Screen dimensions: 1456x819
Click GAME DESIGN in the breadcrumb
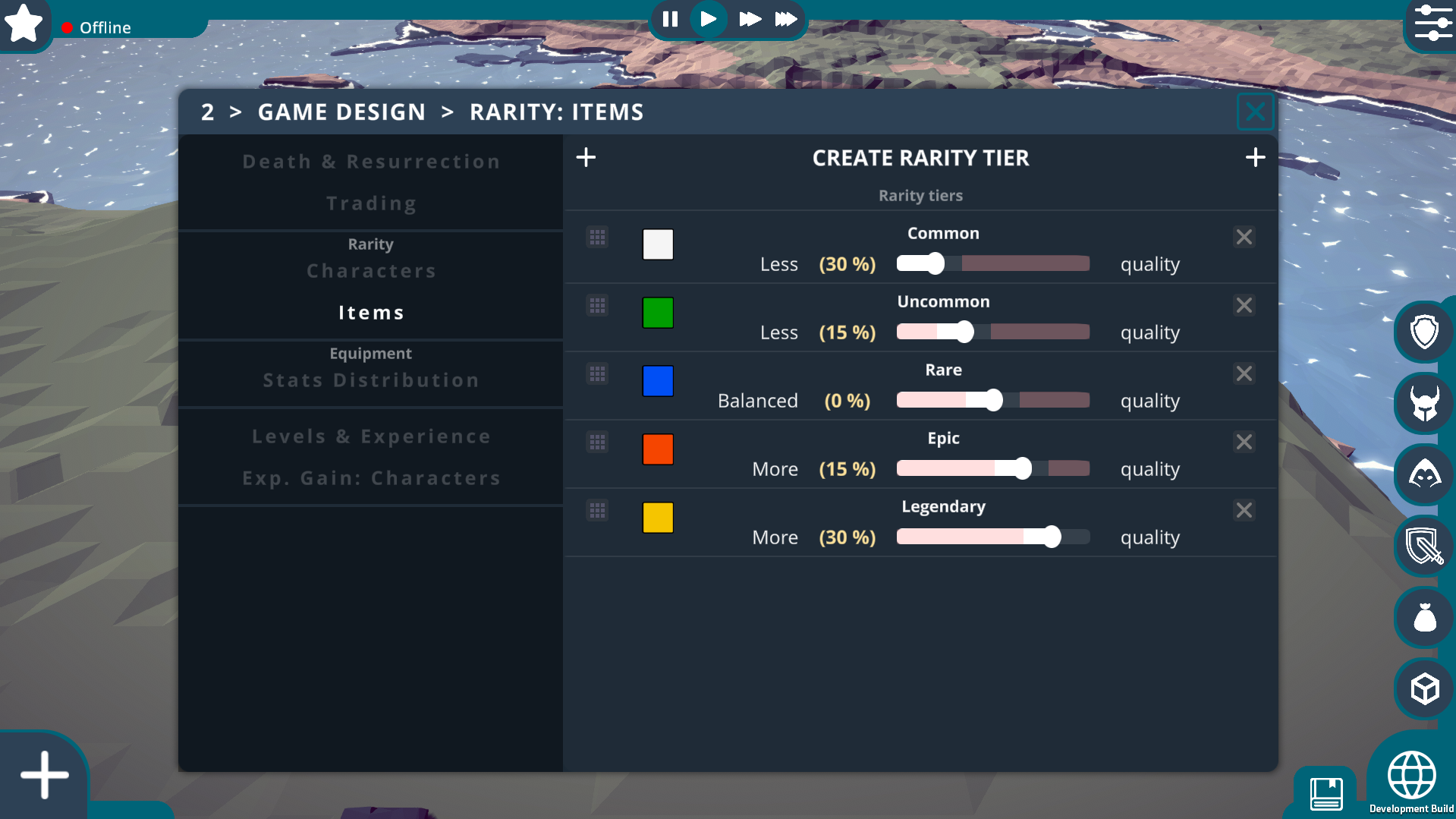coord(341,112)
